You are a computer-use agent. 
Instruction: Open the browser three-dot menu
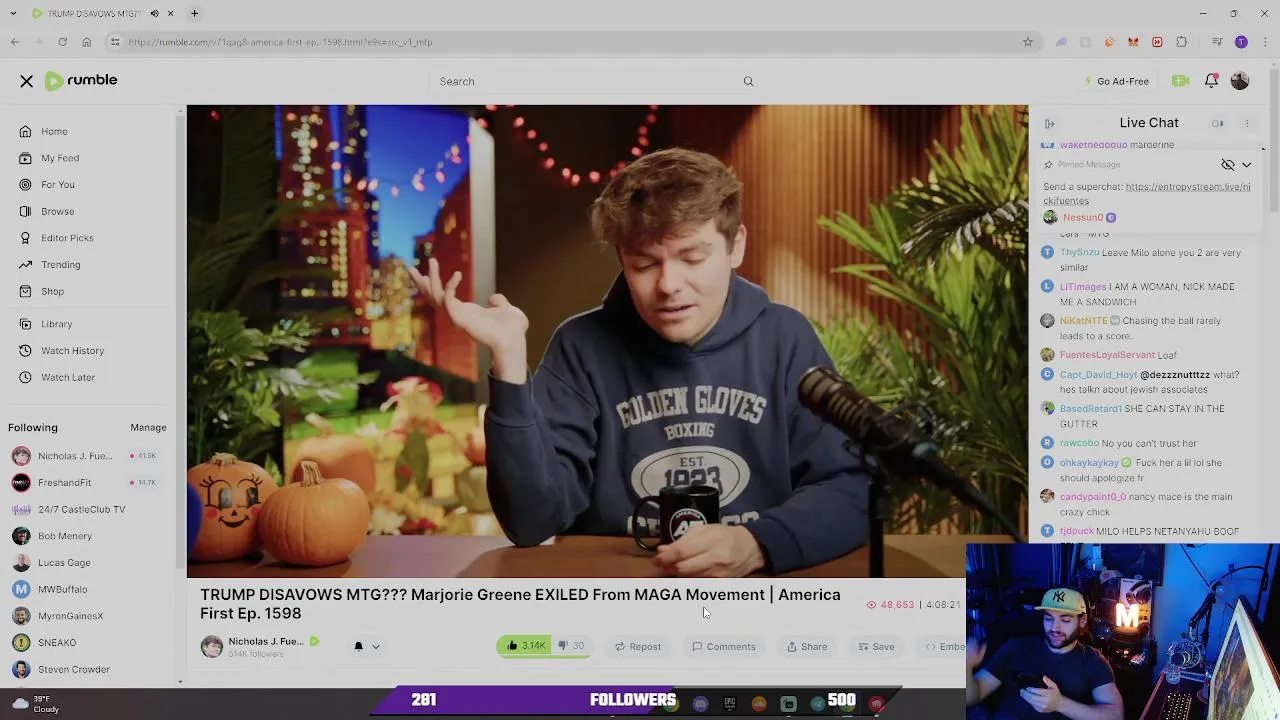tap(1263, 42)
